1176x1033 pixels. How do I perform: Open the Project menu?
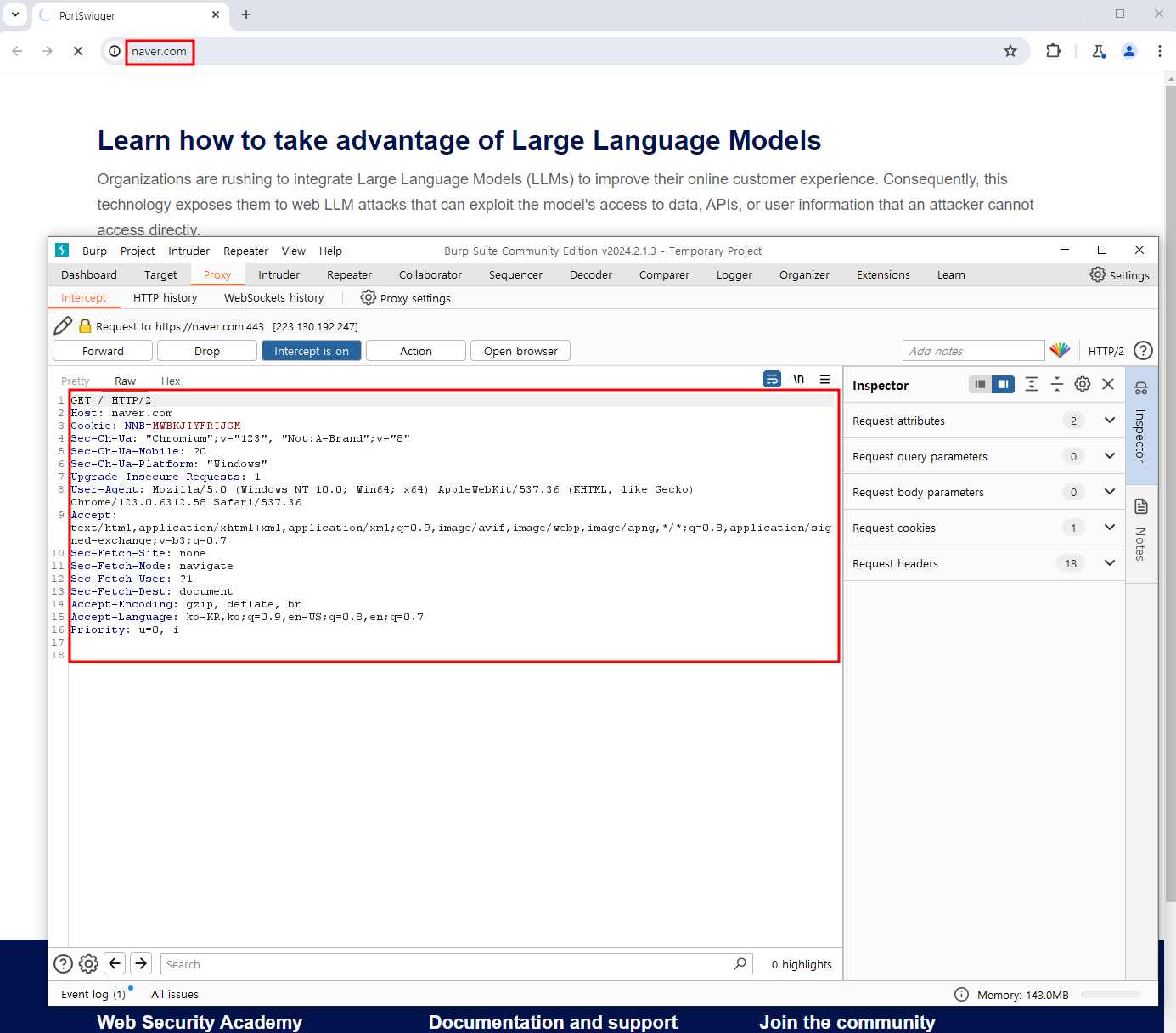tap(138, 251)
